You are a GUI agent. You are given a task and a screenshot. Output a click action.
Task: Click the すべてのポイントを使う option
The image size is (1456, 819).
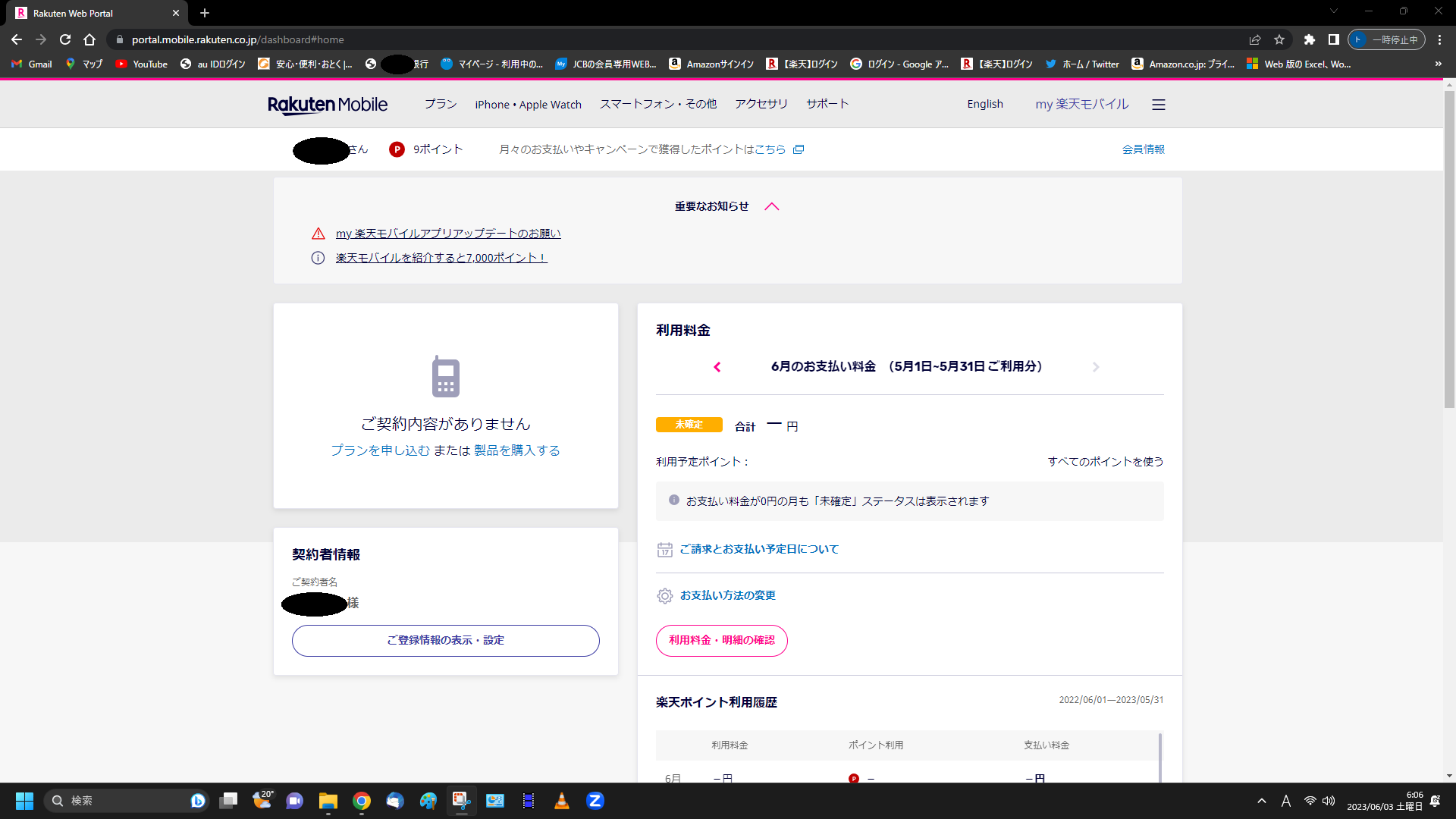(x=1105, y=462)
